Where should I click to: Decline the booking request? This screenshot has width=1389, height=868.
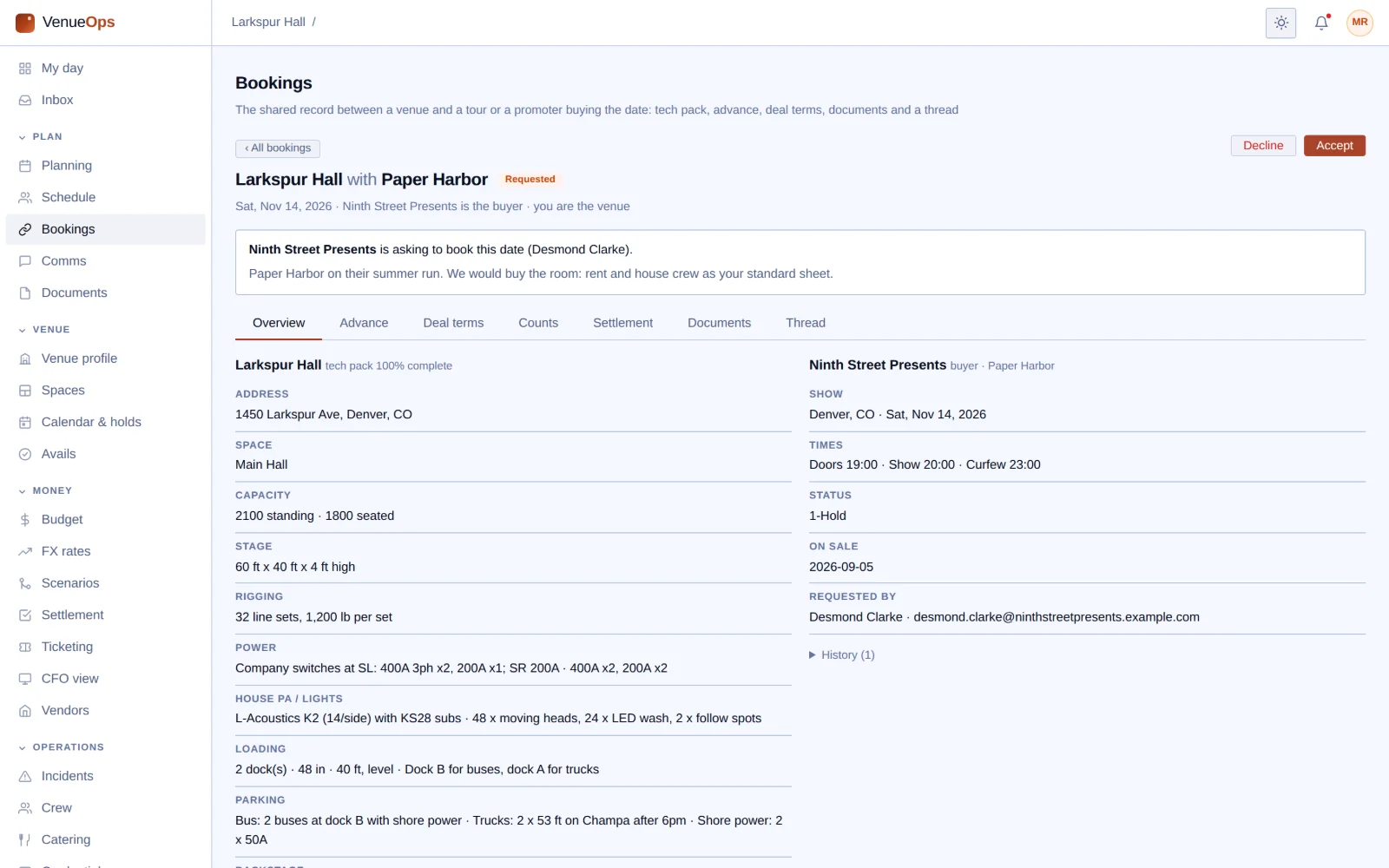[1263, 146]
